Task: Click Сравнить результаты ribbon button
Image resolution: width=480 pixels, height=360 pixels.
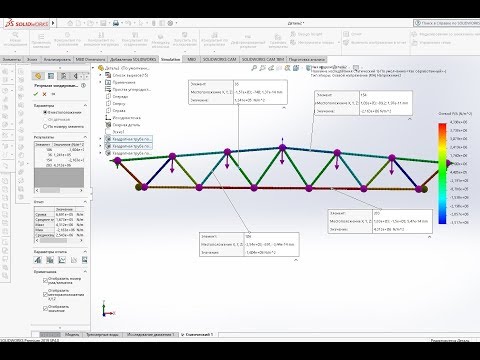Action: point(278,41)
